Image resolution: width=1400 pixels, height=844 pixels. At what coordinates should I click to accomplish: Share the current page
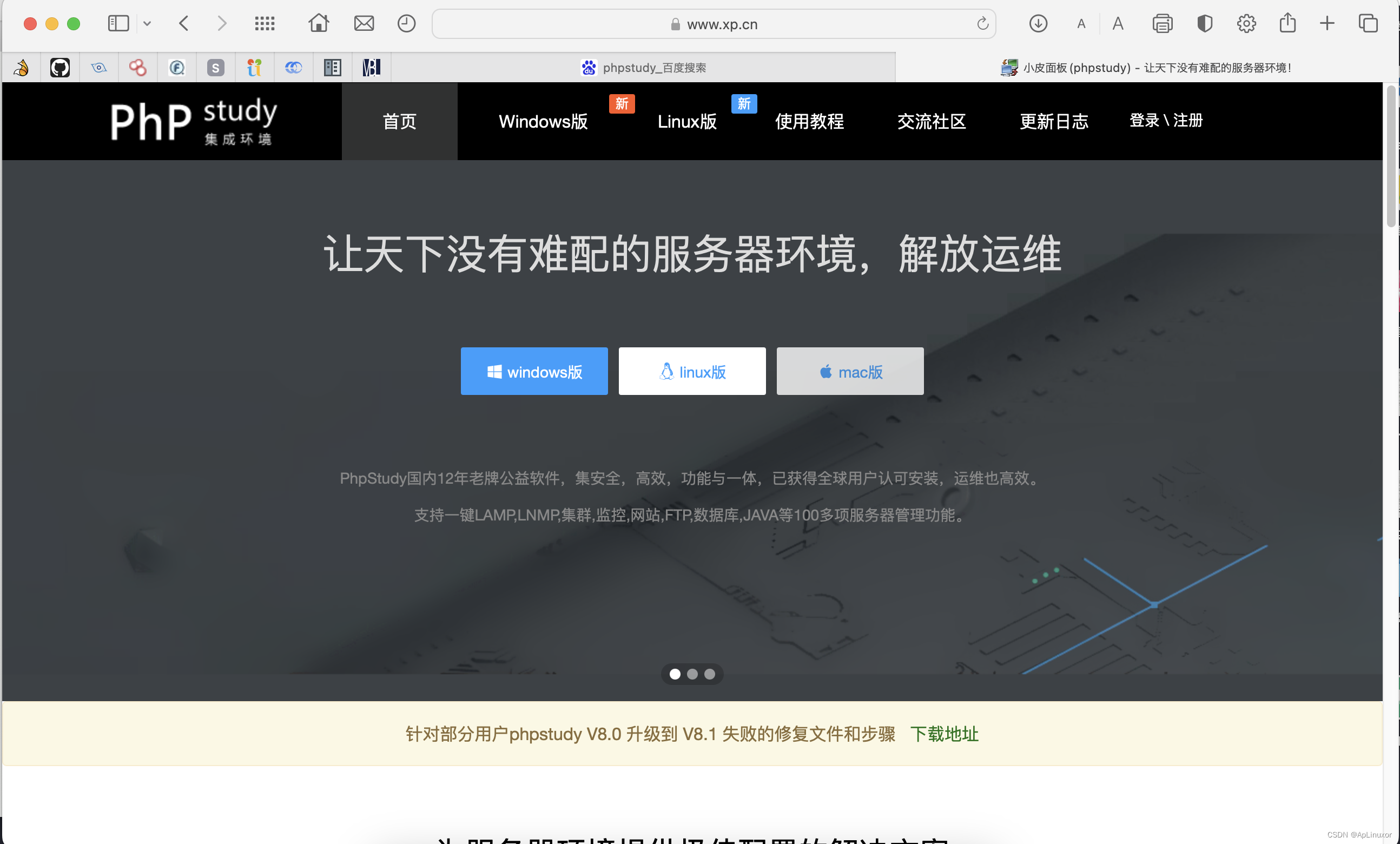[x=1287, y=24]
